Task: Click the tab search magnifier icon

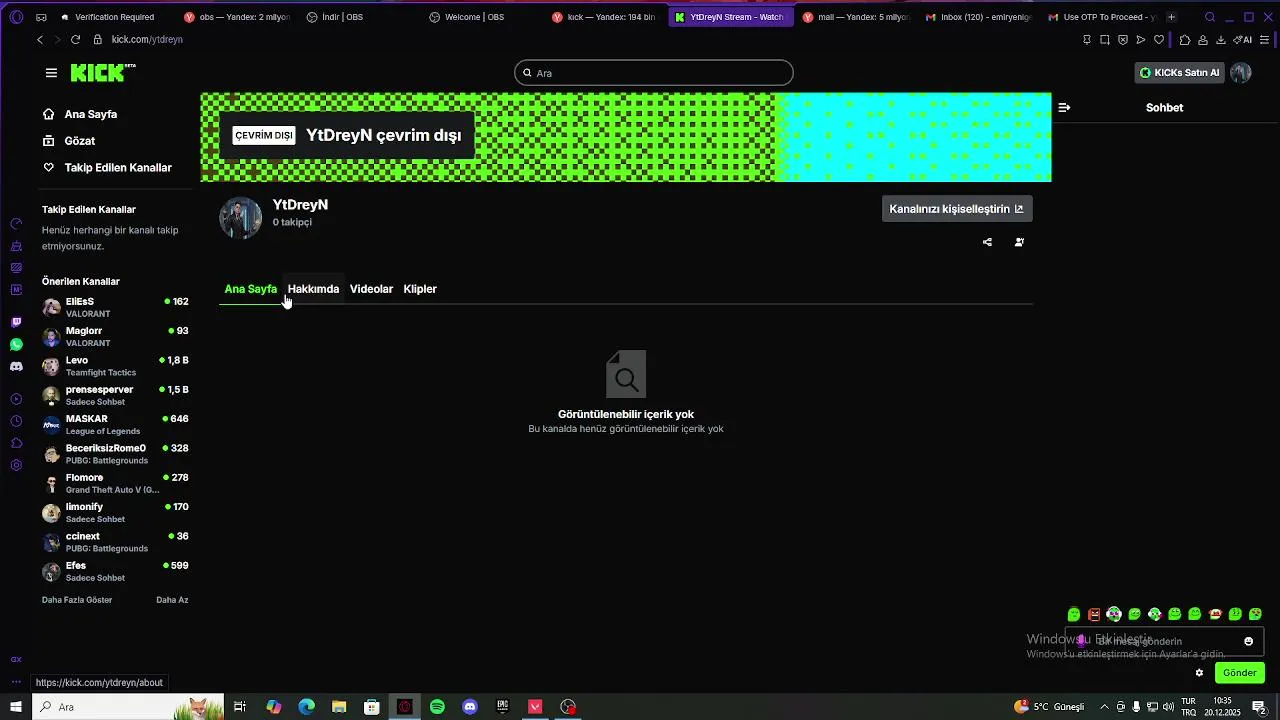Action: point(1210,17)
